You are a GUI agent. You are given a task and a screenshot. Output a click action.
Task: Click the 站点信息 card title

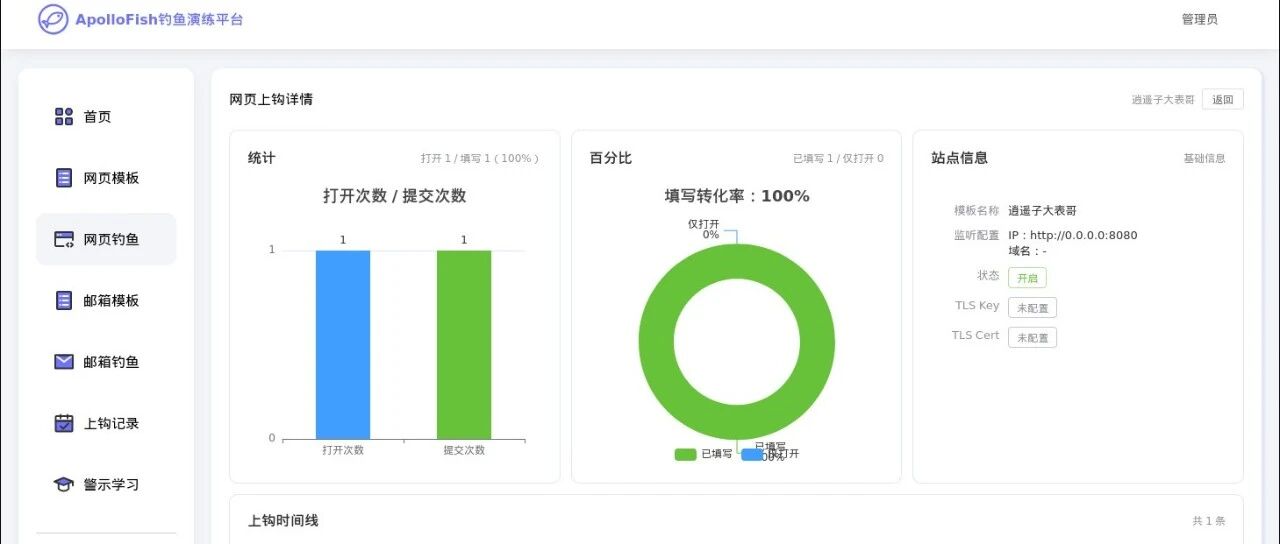pyautogui.click(x=959, y=158)
